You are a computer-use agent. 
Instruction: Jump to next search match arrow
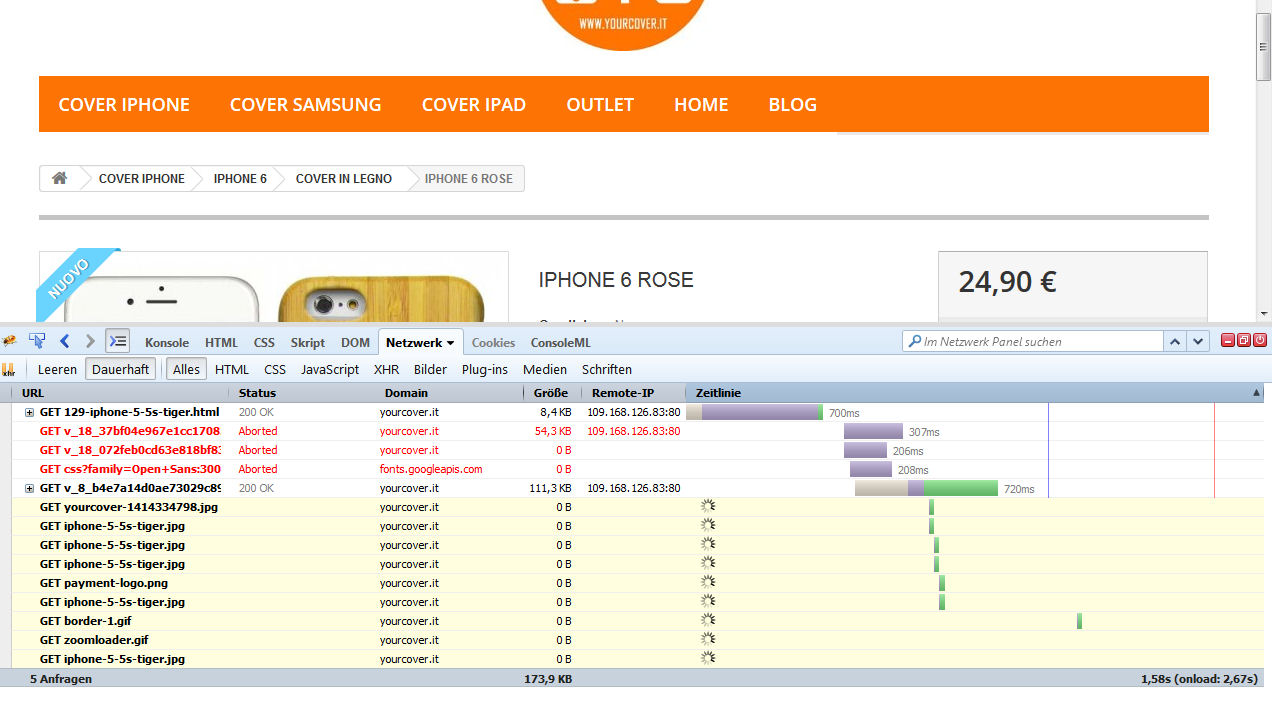(x=1199, y=341)
